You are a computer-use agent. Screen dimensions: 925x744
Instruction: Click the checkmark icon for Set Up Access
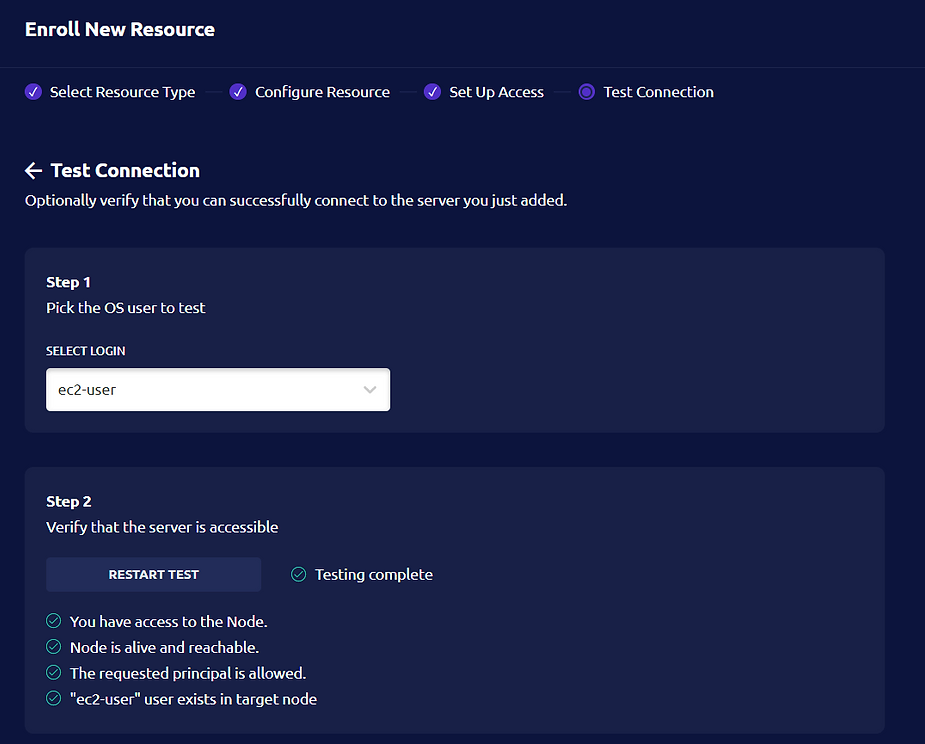(x=432, y=92)
